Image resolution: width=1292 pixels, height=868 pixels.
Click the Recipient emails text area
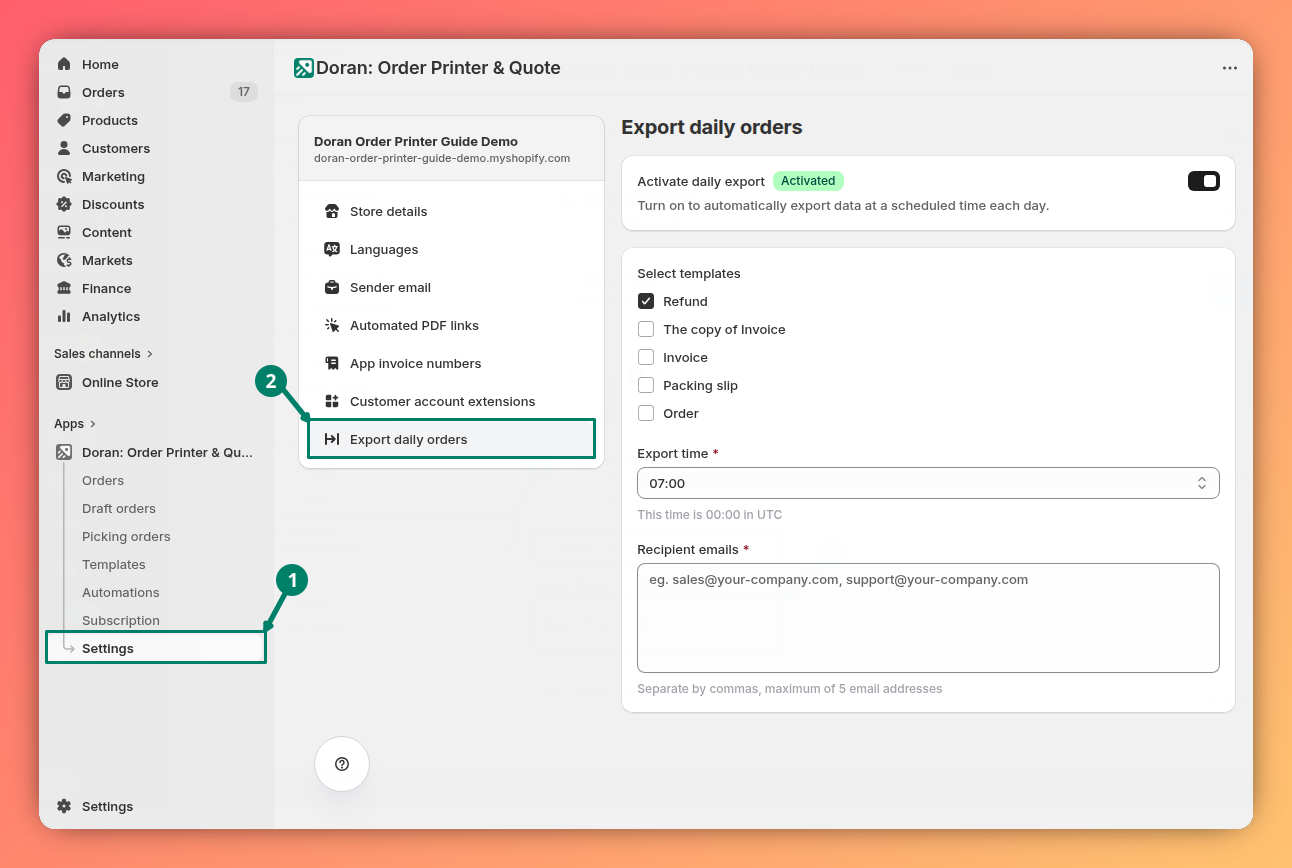(x=928, y=618)
